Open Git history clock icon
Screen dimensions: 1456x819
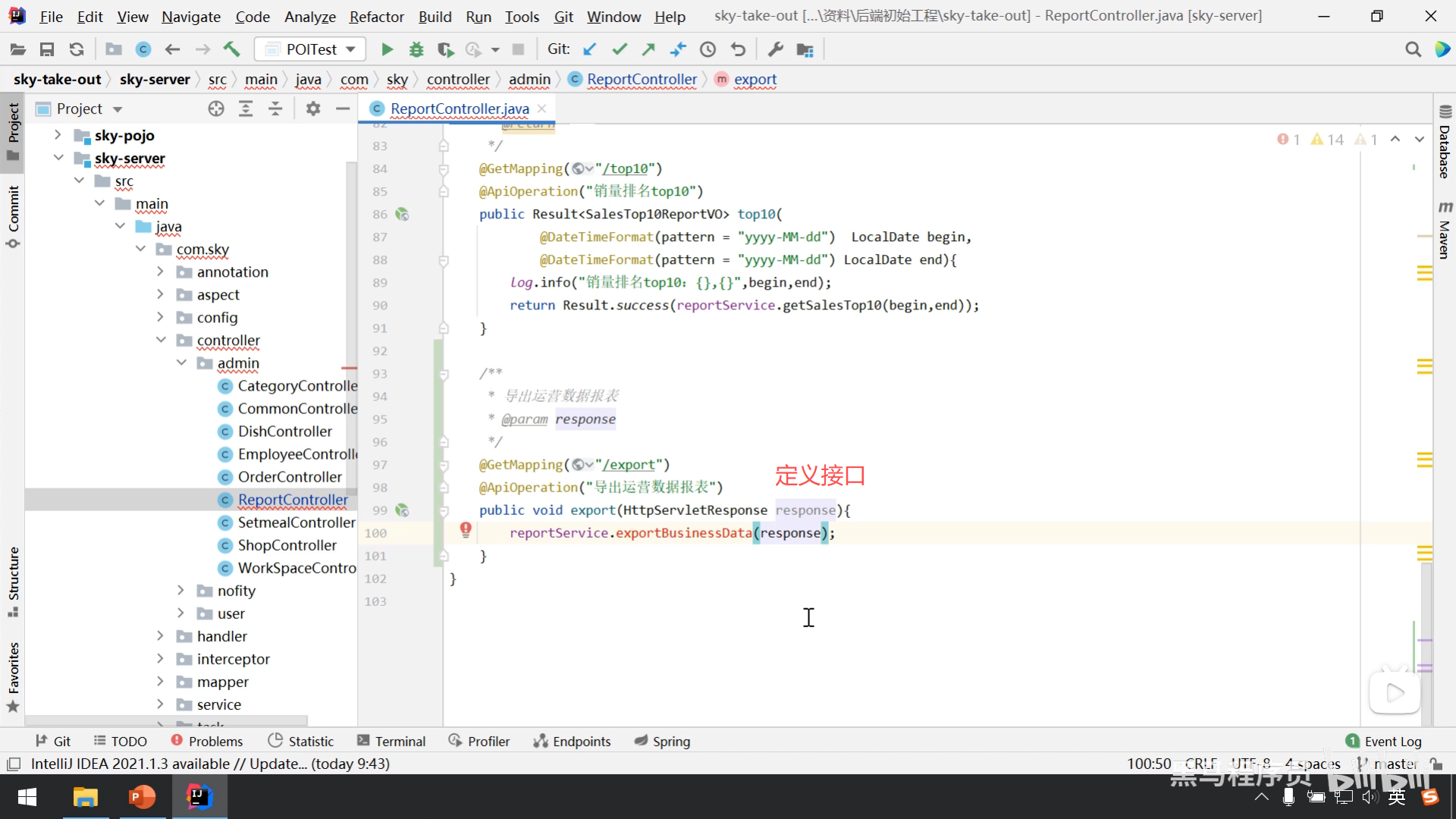708,49
